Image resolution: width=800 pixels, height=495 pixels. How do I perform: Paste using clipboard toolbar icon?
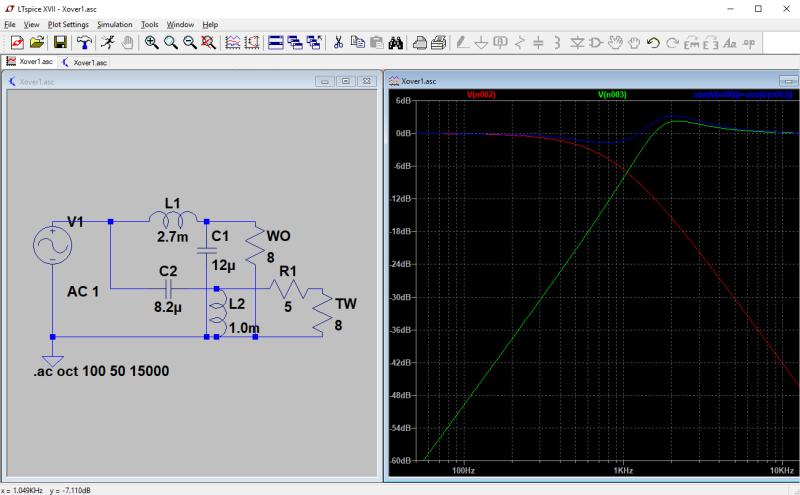pyautogui.click(x=377, y=42)
